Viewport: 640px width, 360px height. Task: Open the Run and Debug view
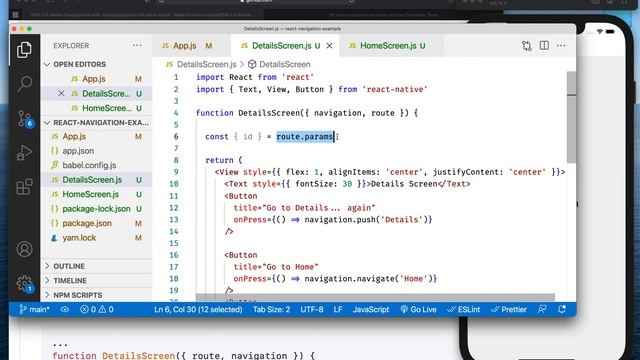click(x=24, y=153)
